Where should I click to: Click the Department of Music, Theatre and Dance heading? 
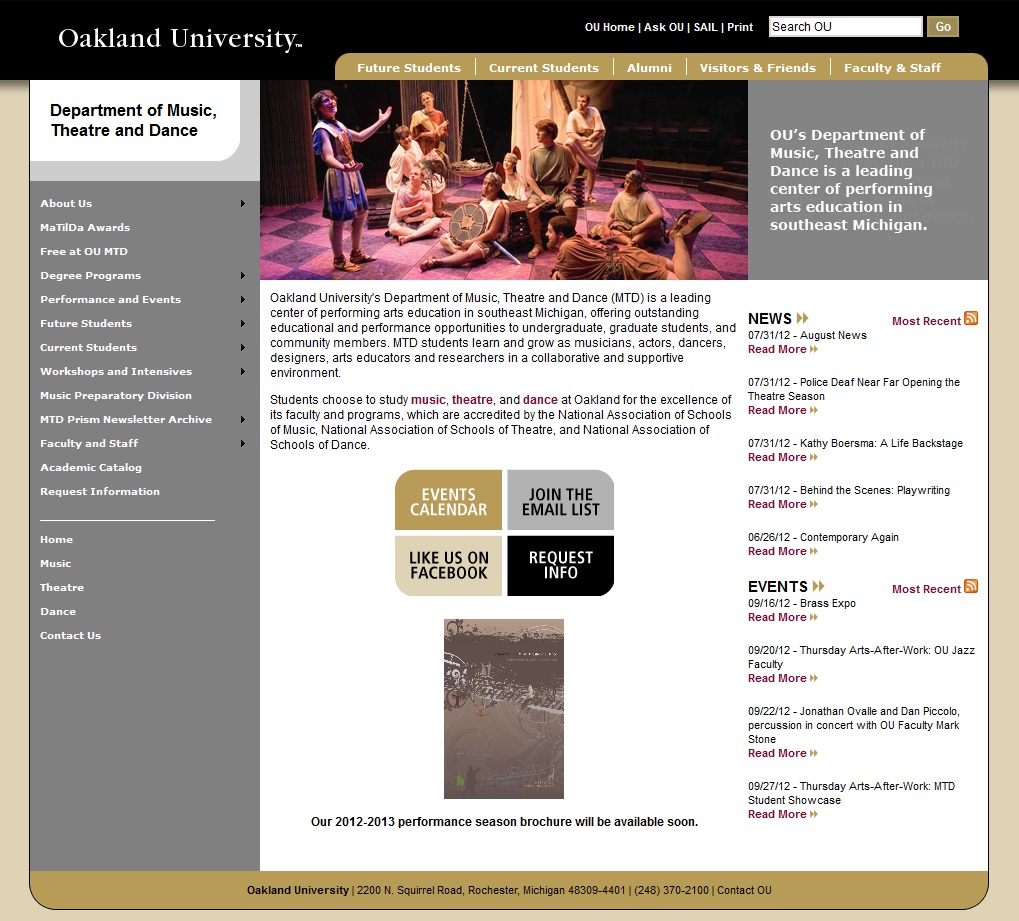pos(133,120)
